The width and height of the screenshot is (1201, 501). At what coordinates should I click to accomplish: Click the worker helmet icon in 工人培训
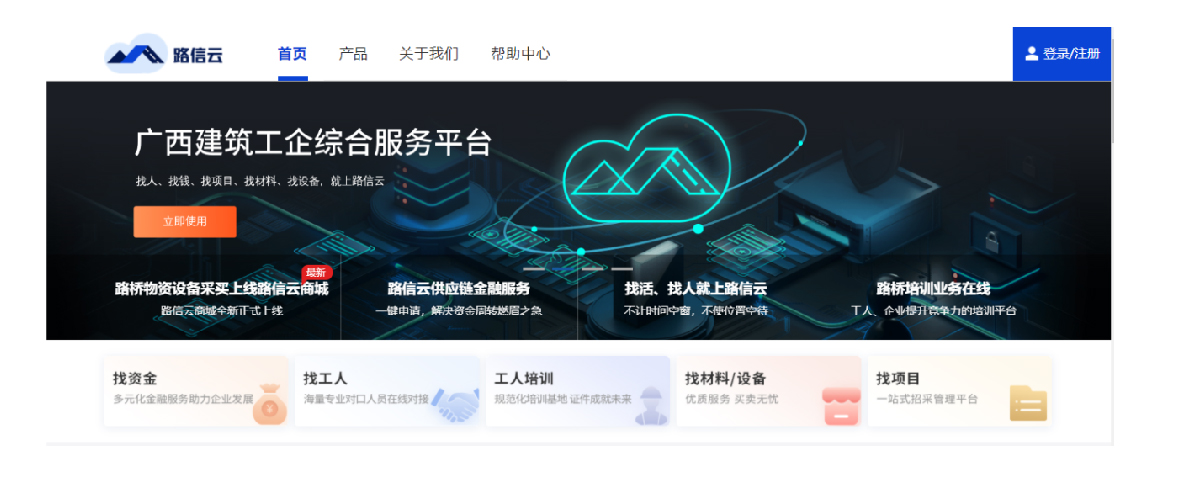coord(651,405)
